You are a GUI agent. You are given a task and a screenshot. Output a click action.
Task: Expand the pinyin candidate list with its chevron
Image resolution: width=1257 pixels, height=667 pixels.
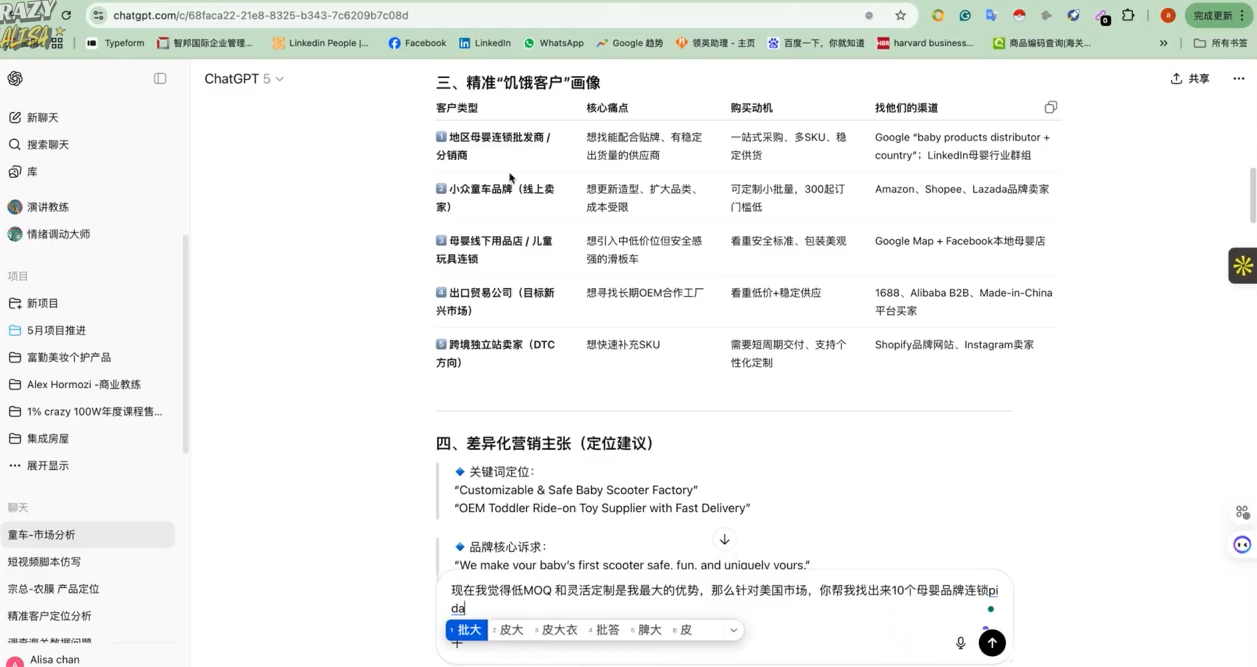[x=733, y=630]
